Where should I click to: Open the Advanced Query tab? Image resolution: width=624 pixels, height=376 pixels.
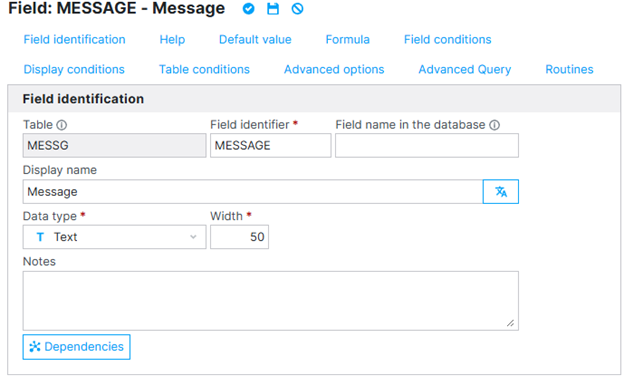coord(465,69)
